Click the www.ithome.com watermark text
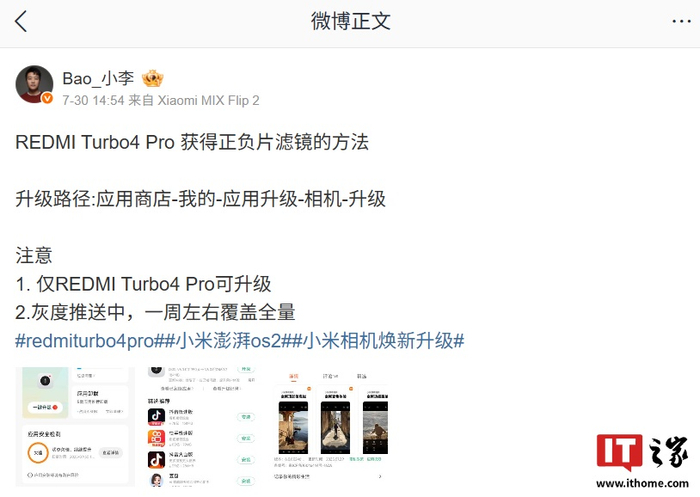The image size is (700, 497). tap(642, 483)
